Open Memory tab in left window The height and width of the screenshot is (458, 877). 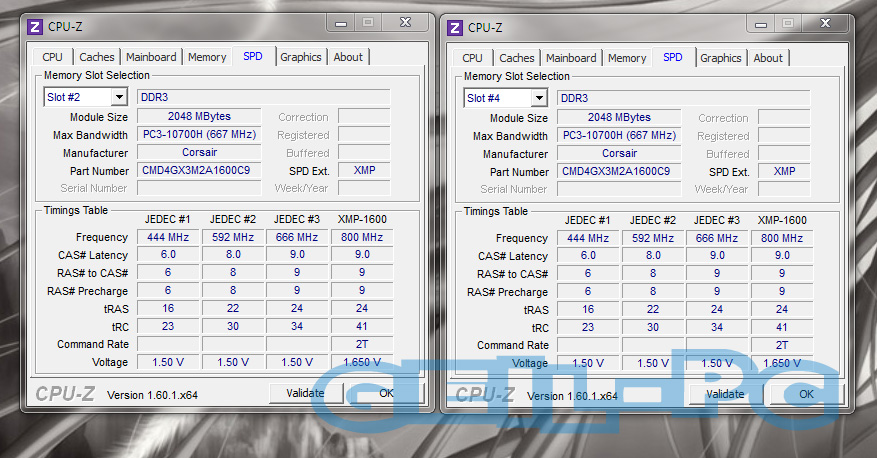tap(207, 57)
